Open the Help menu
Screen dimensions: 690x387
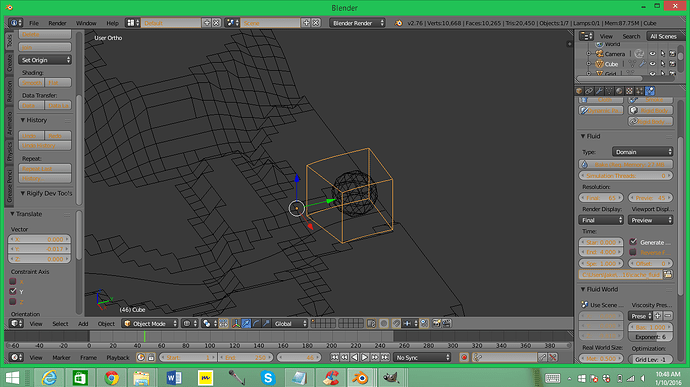pyautogui.click(x=112, y=23)
